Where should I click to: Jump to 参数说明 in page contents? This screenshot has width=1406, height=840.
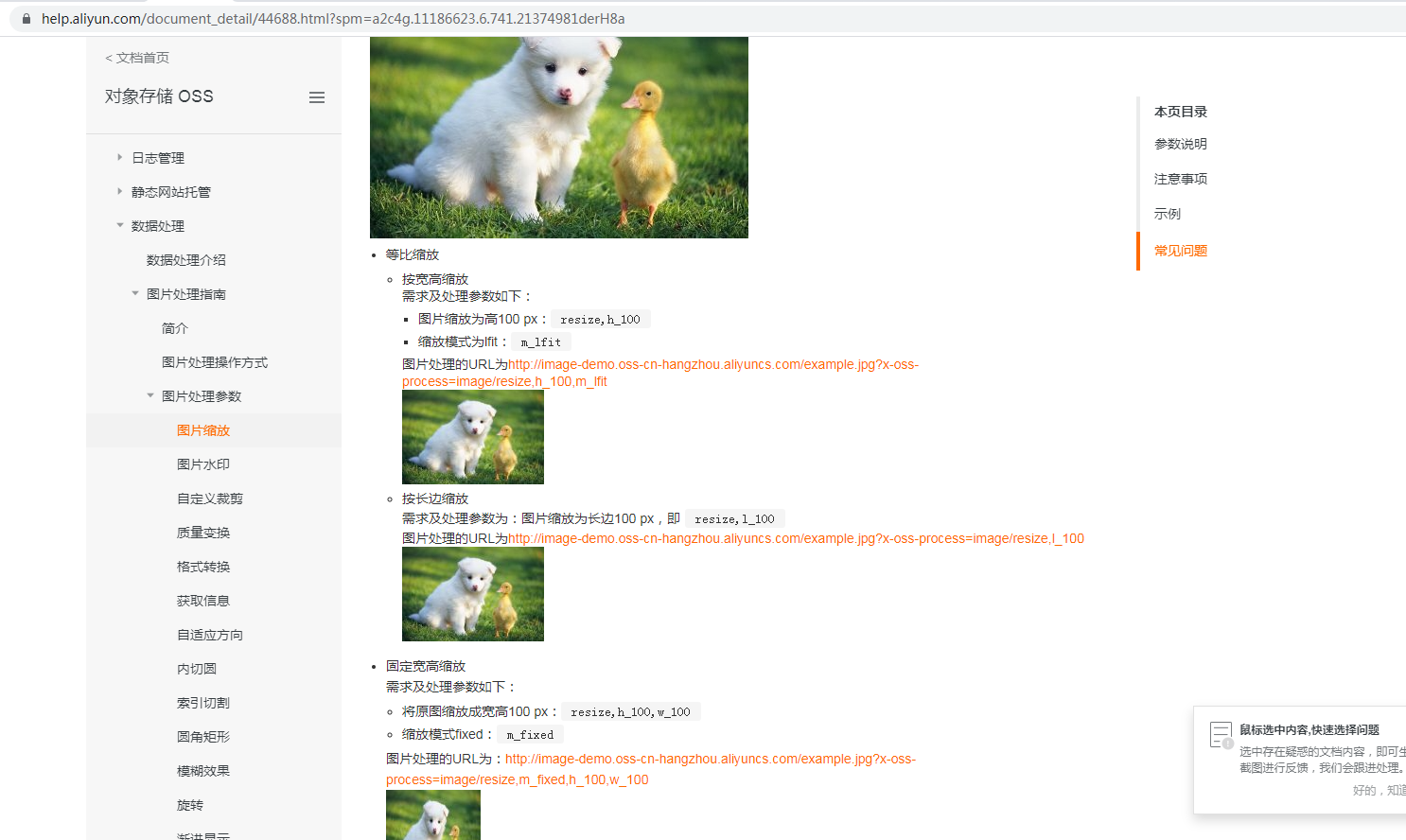coord(1181,144)
